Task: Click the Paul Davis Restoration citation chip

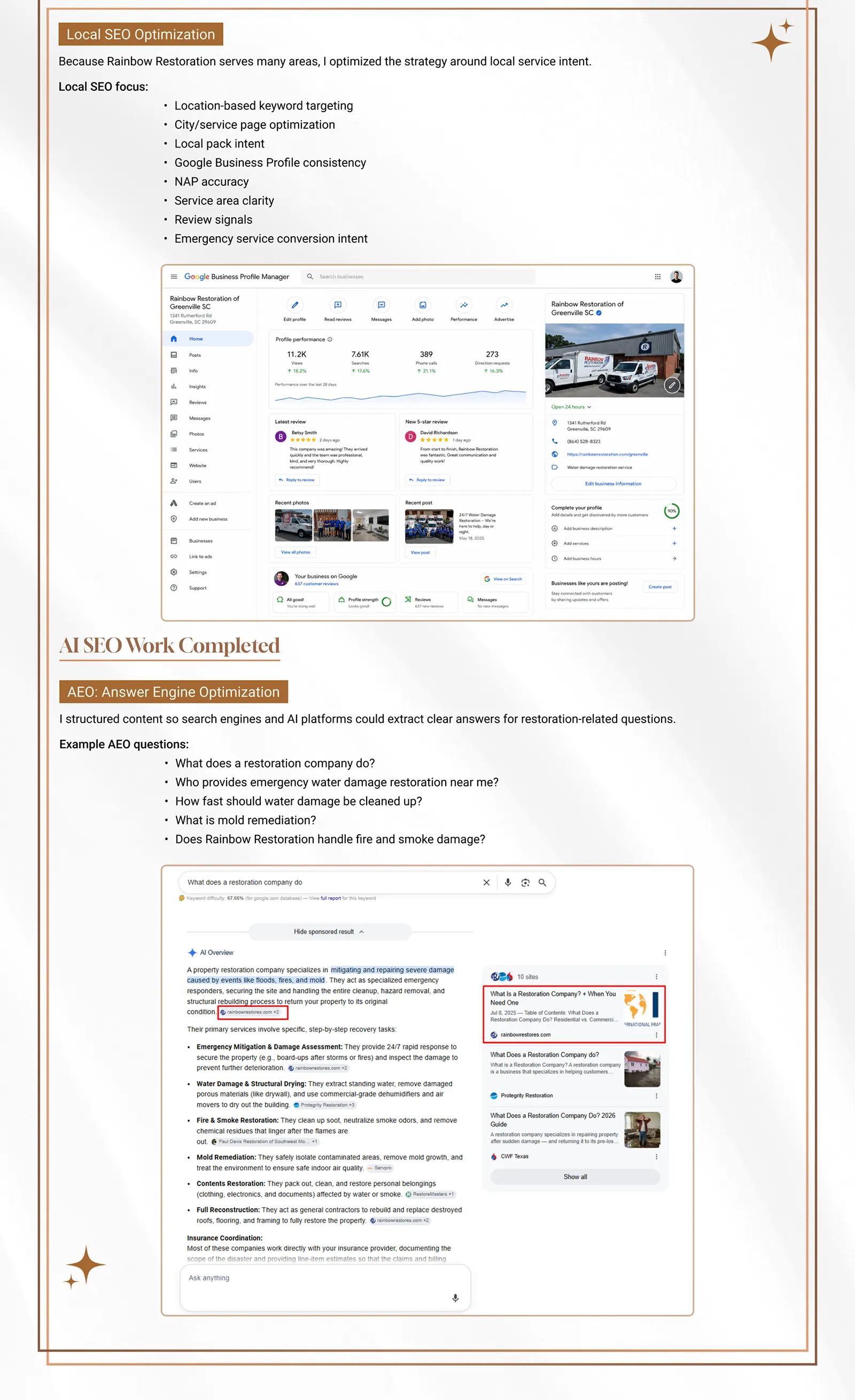Action: 265,1141
